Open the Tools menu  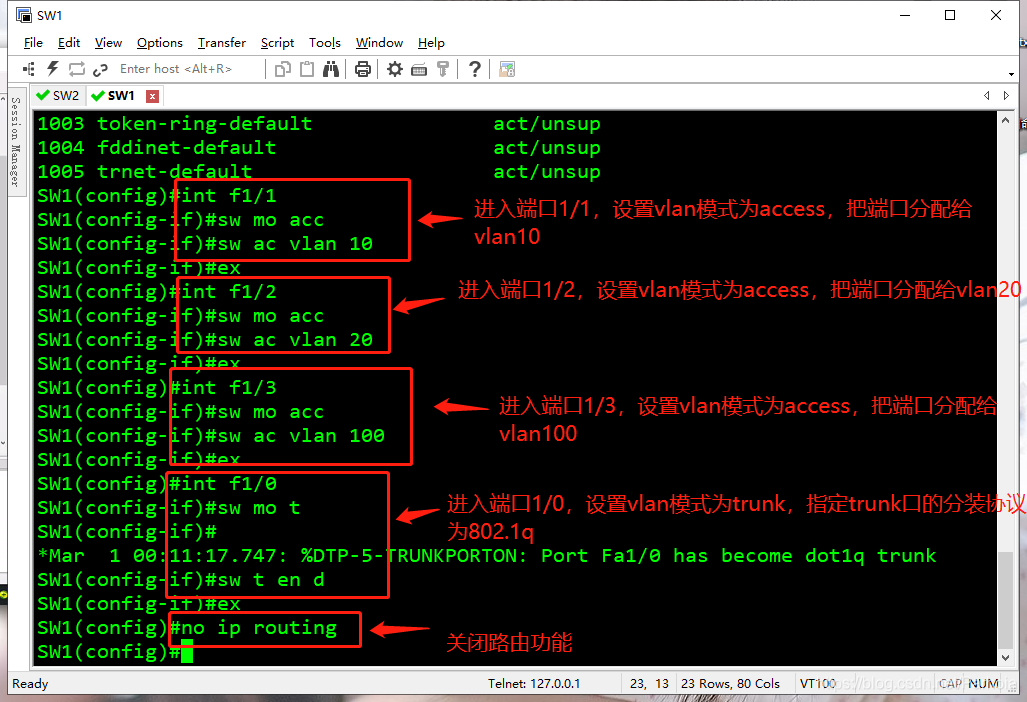pyautogui.click(x=325, y=43)
